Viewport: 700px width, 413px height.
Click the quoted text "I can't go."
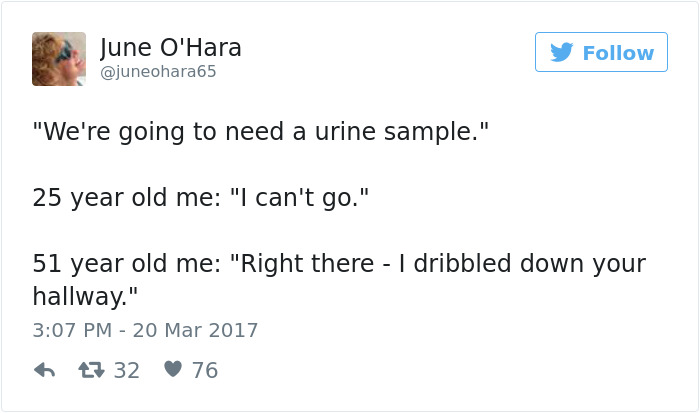(x=300, y=198)
